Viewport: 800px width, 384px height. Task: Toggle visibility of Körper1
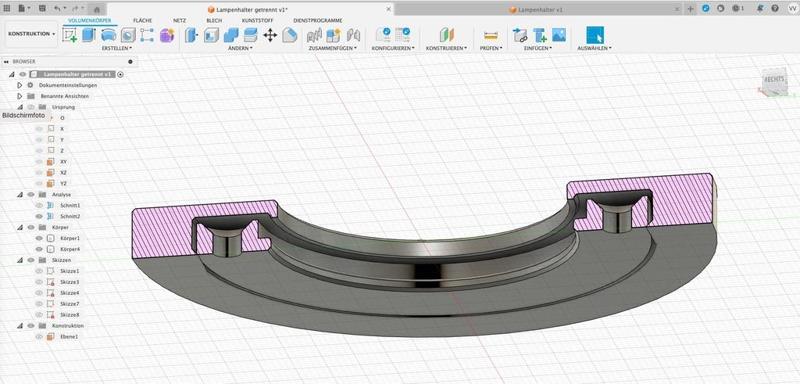(x=39, y=238)
